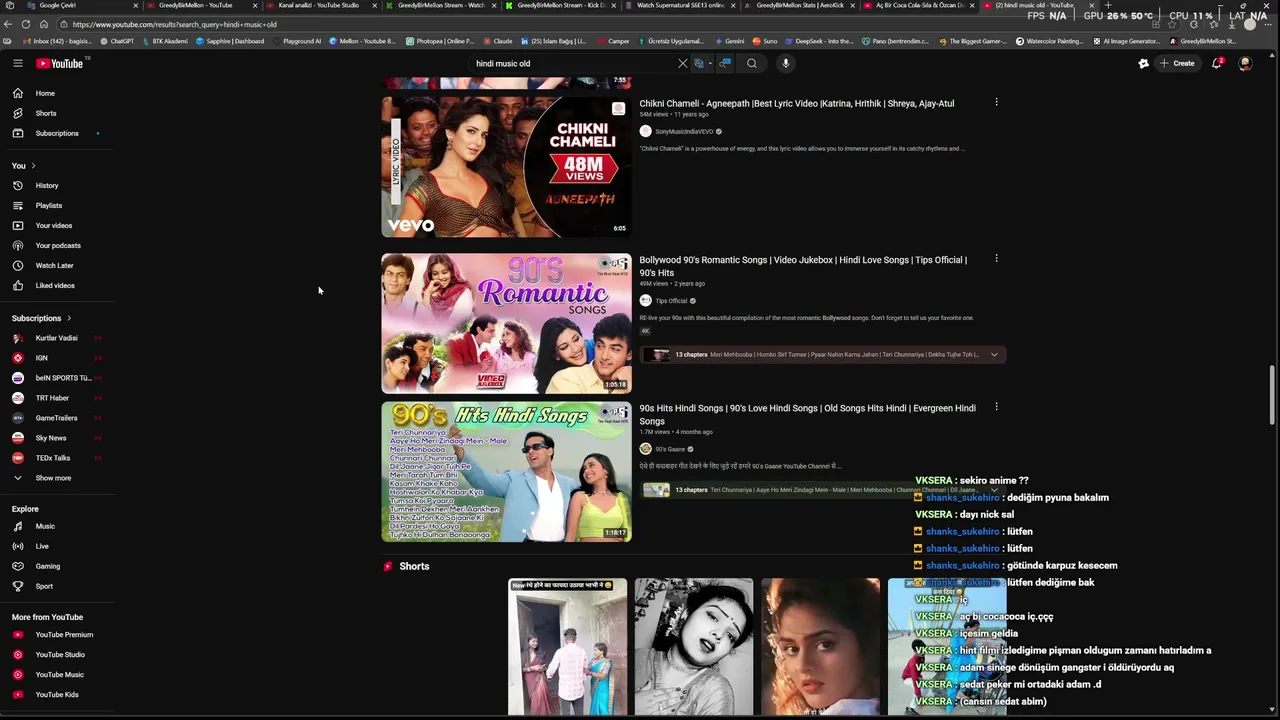
Task: Start voice search with the microphone icon
Action: (786, 63)
